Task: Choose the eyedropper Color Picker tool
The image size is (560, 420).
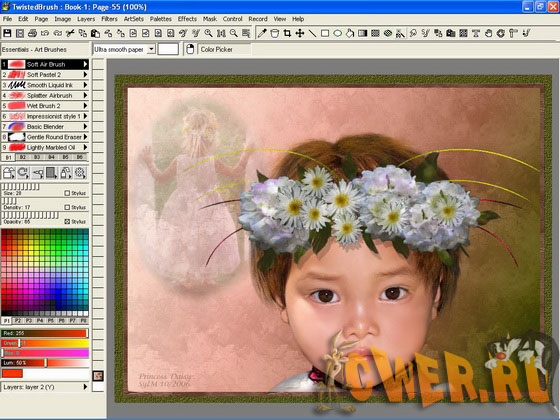Action: [262, 33]
